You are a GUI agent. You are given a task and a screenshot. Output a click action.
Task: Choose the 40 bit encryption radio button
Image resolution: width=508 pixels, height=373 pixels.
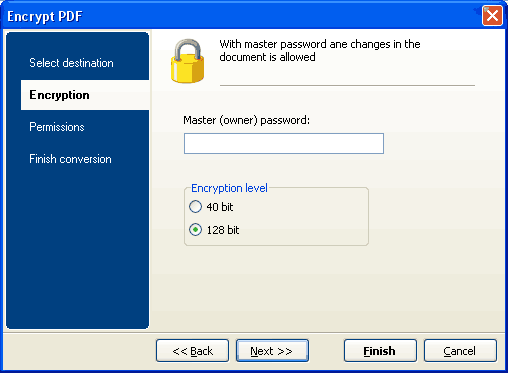[195, 207]
